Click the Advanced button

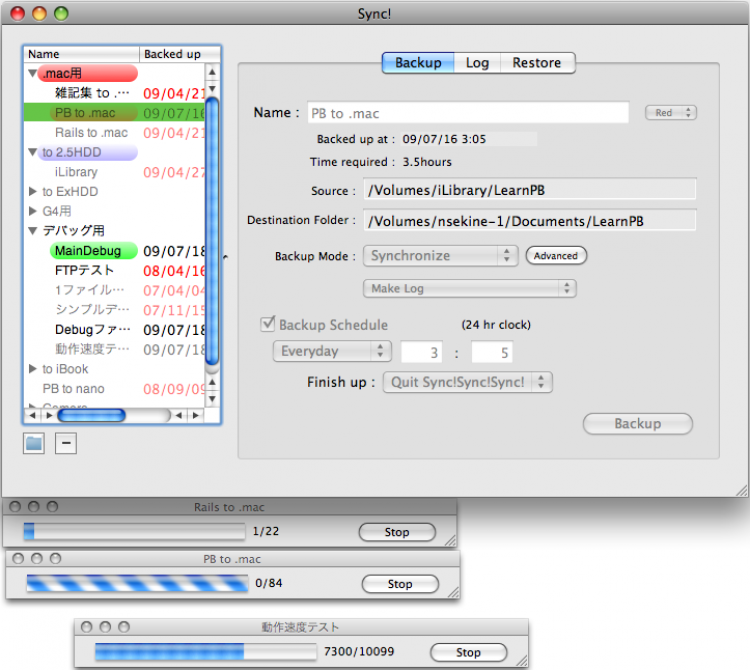[x=556, y=255]
